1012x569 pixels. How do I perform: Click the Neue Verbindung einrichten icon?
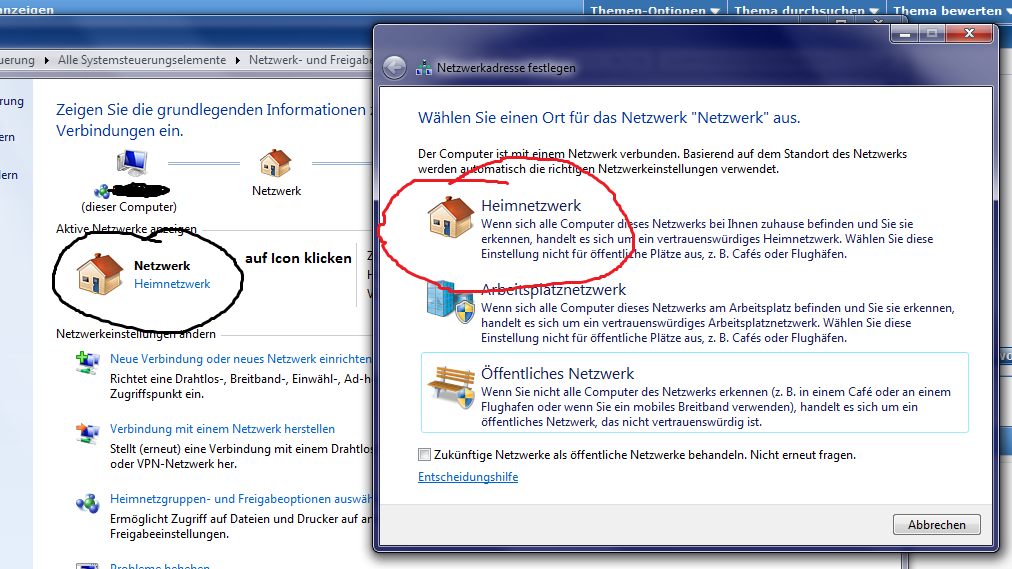[x=88, y=363]
